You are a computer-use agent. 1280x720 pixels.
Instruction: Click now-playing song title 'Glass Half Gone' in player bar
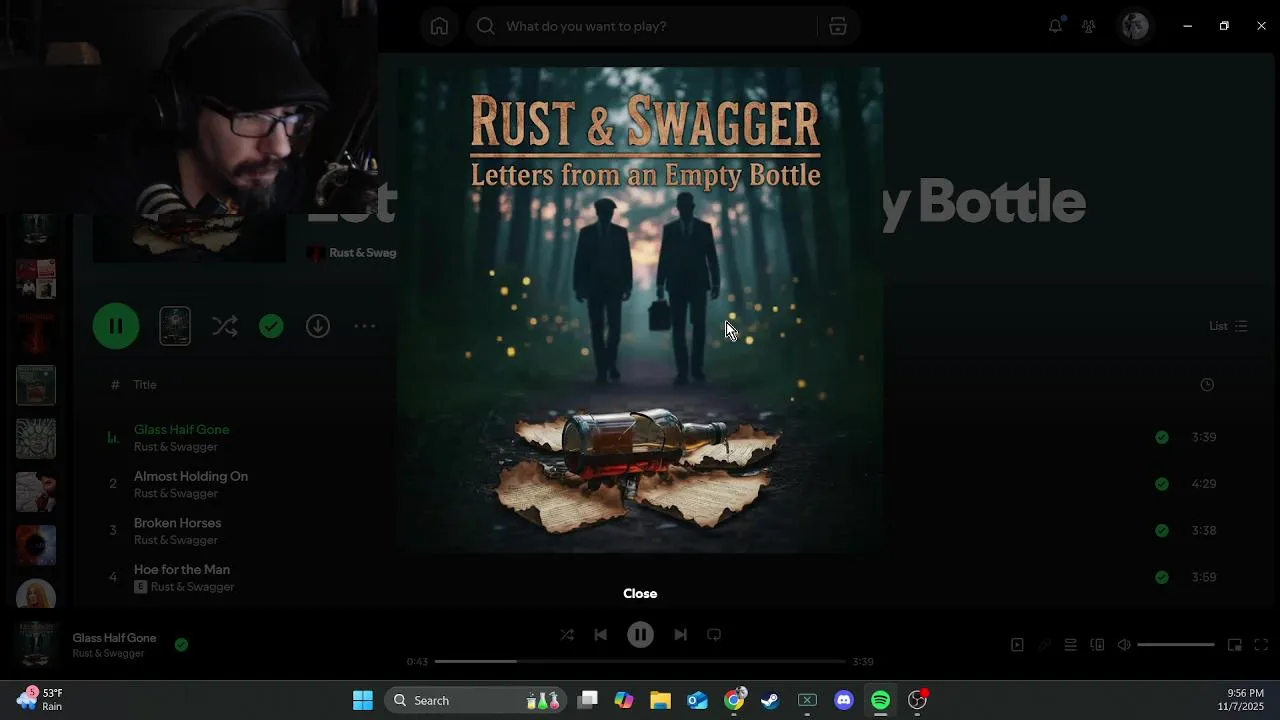pos(114,638)
